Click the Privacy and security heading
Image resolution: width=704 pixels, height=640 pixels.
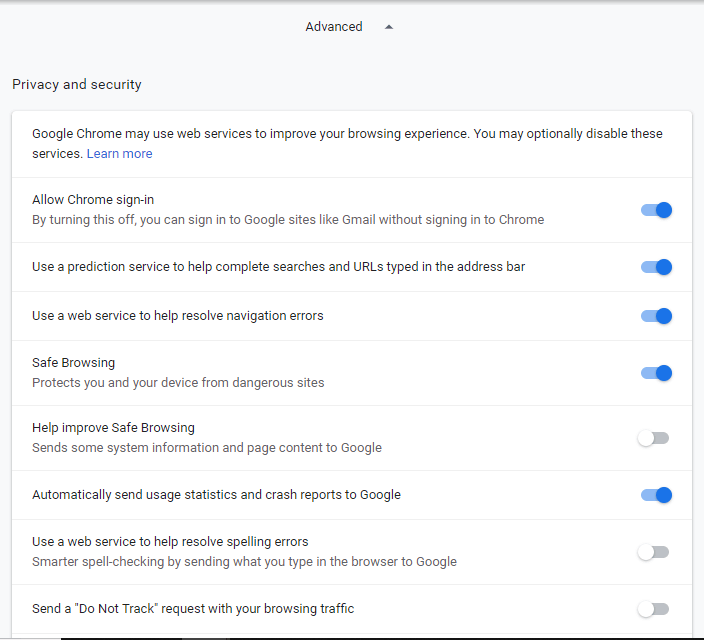pos(77,85)
